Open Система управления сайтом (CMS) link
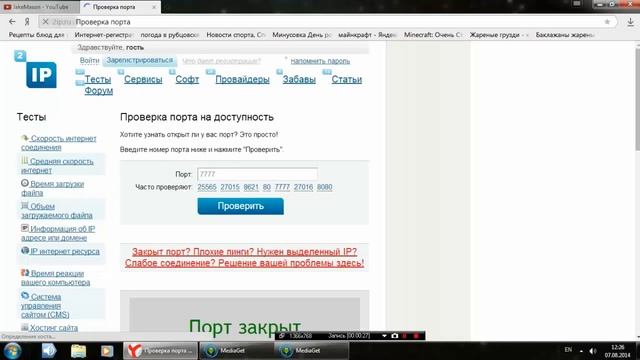 (45, 305)
